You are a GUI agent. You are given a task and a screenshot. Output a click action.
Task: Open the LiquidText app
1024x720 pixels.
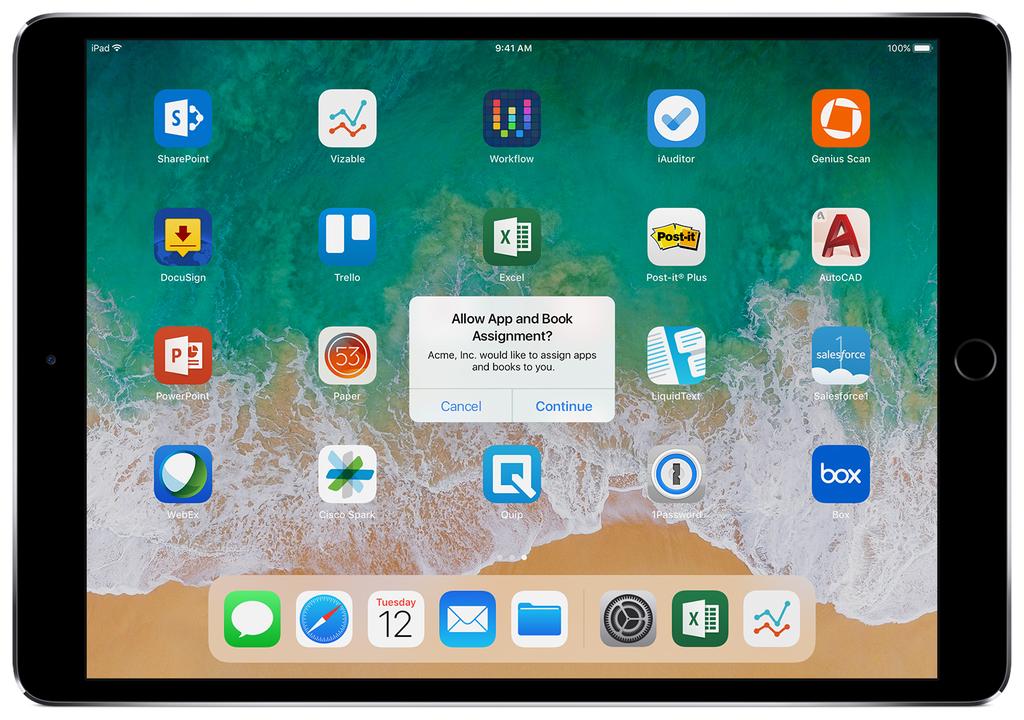click(676, 355)
